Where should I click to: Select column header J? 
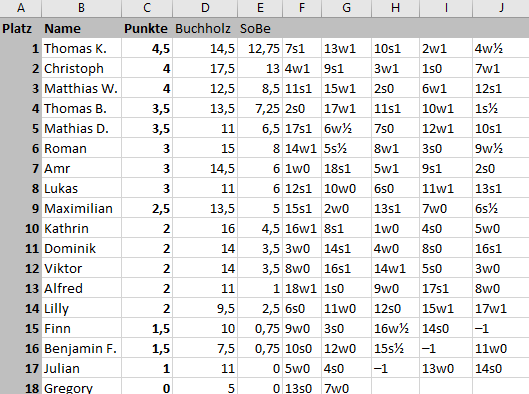pos(501,8)
